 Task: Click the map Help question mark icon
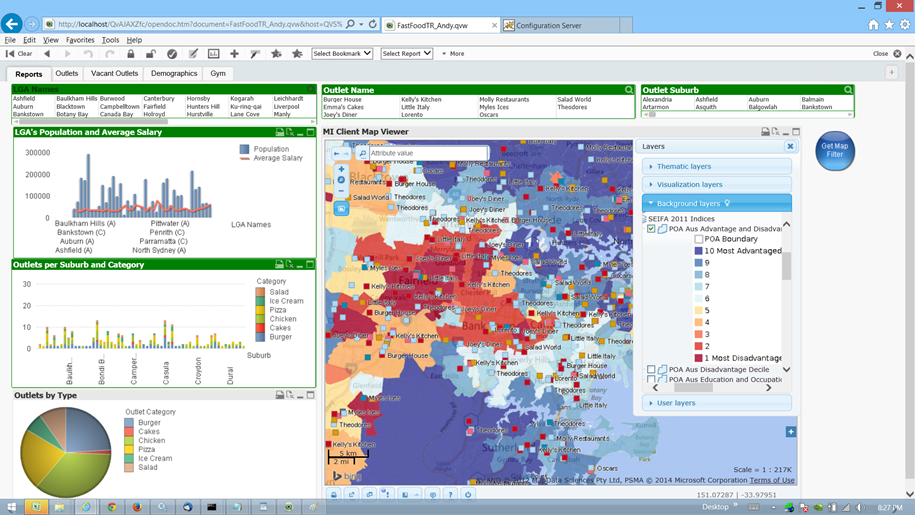(450, 495)
